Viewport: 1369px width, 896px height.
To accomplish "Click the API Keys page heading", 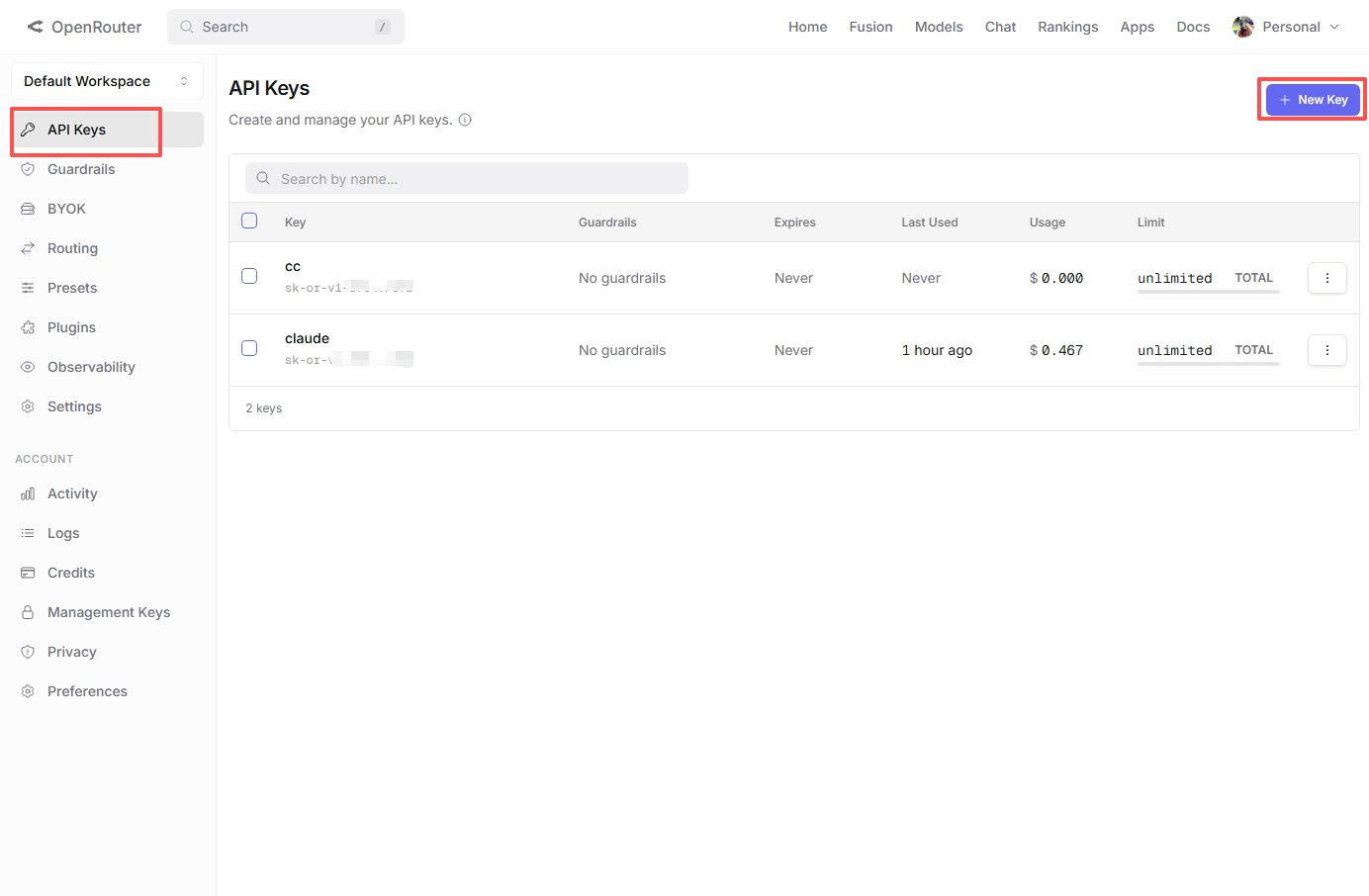I will [x=269, y=88].
